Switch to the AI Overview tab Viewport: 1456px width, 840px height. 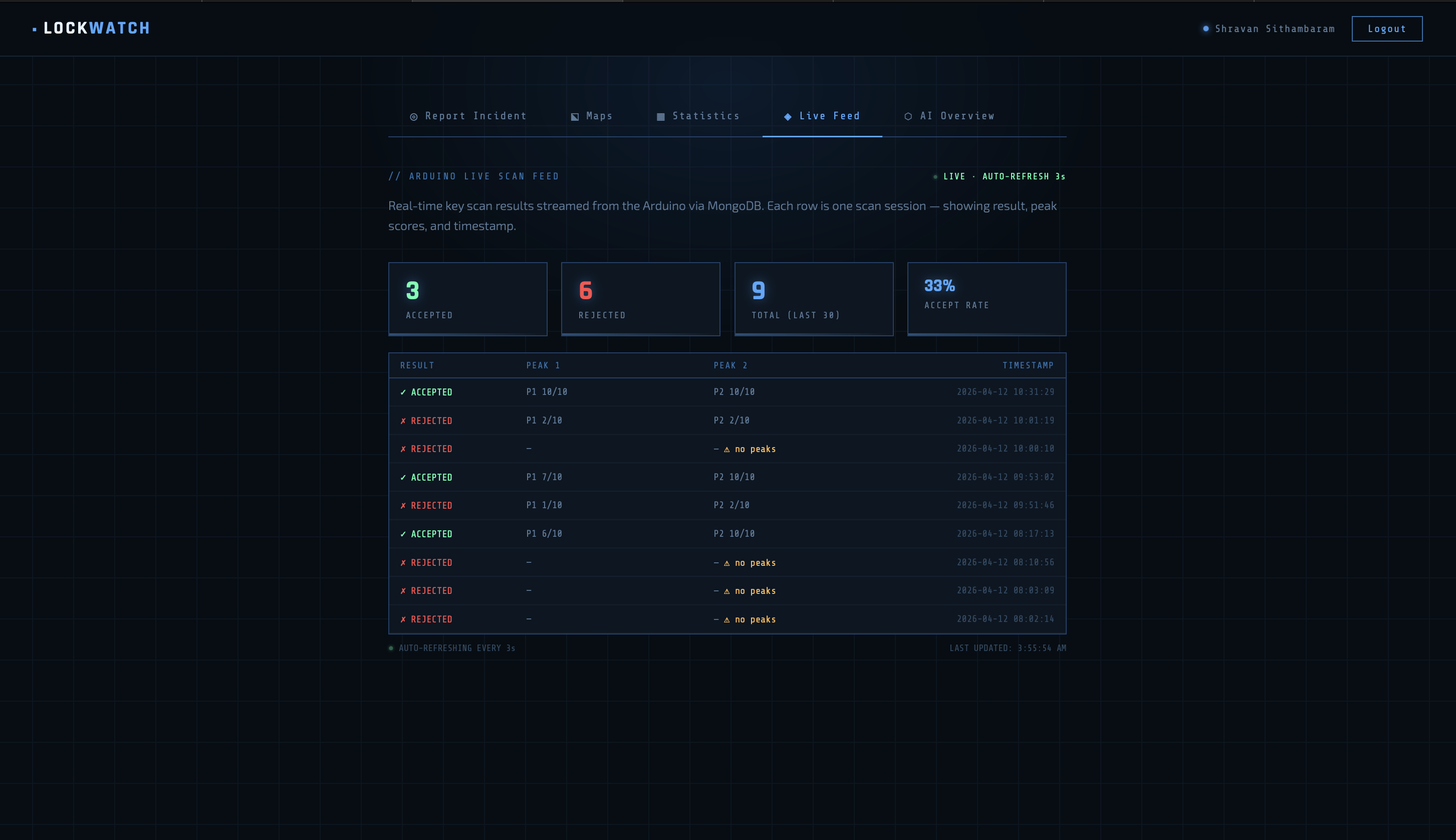coord(956,116)
